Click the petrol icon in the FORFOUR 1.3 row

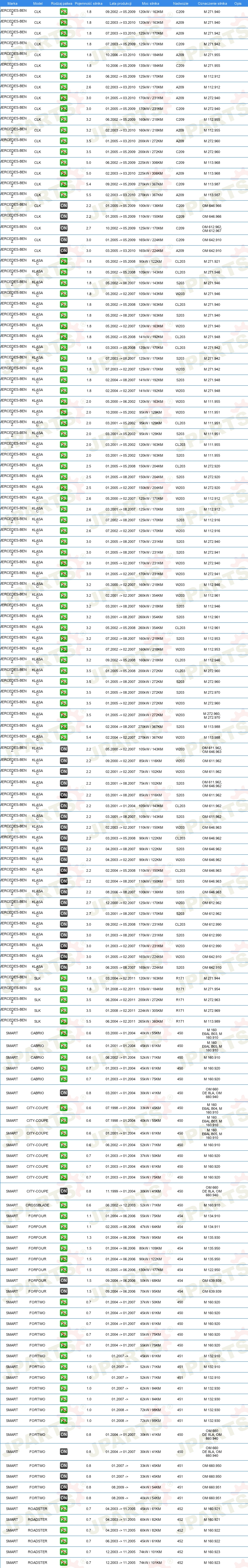pos(63,1237)
